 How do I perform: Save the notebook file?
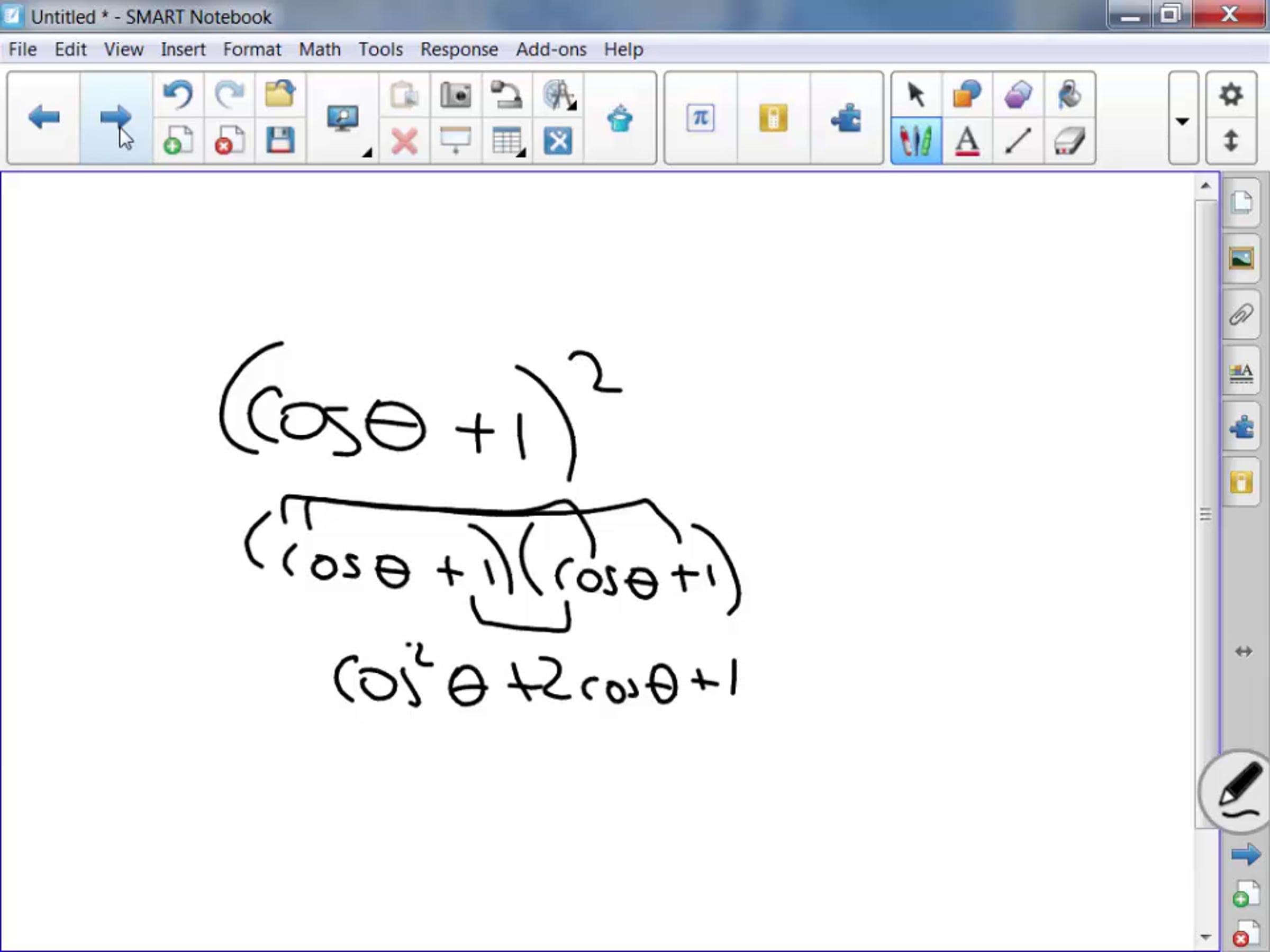(x=280, y=141)
